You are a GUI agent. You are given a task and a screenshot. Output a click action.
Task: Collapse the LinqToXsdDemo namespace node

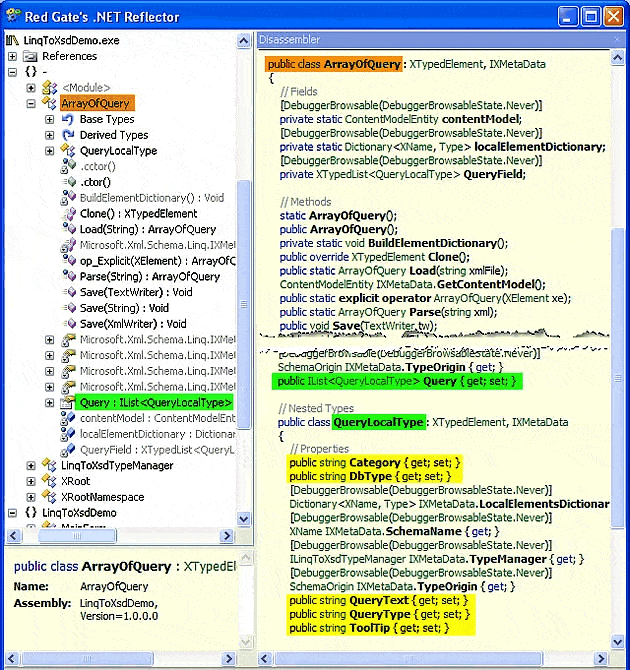click(12, 513)
